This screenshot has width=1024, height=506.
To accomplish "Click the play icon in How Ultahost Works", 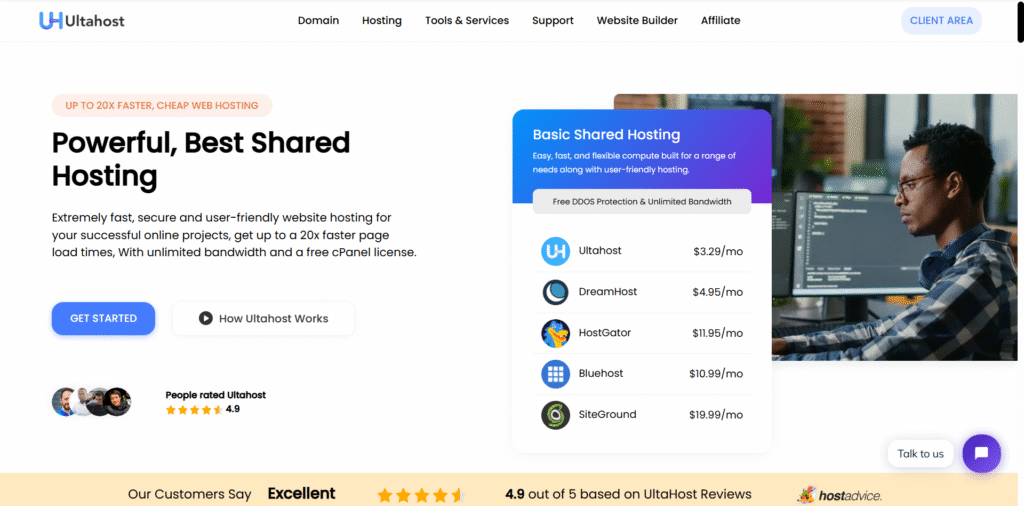I will coord(206,319).
